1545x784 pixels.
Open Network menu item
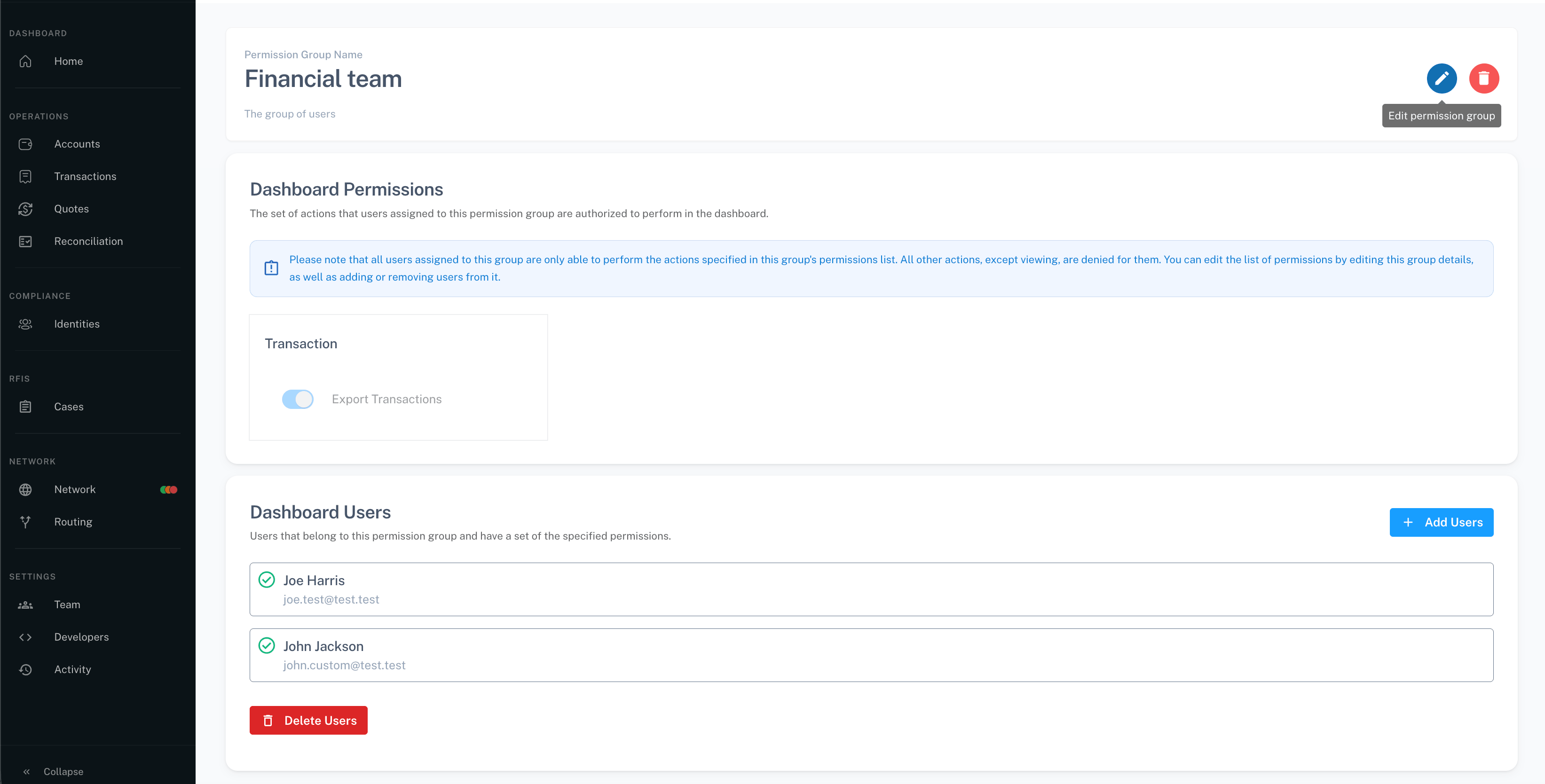point(74,489)
